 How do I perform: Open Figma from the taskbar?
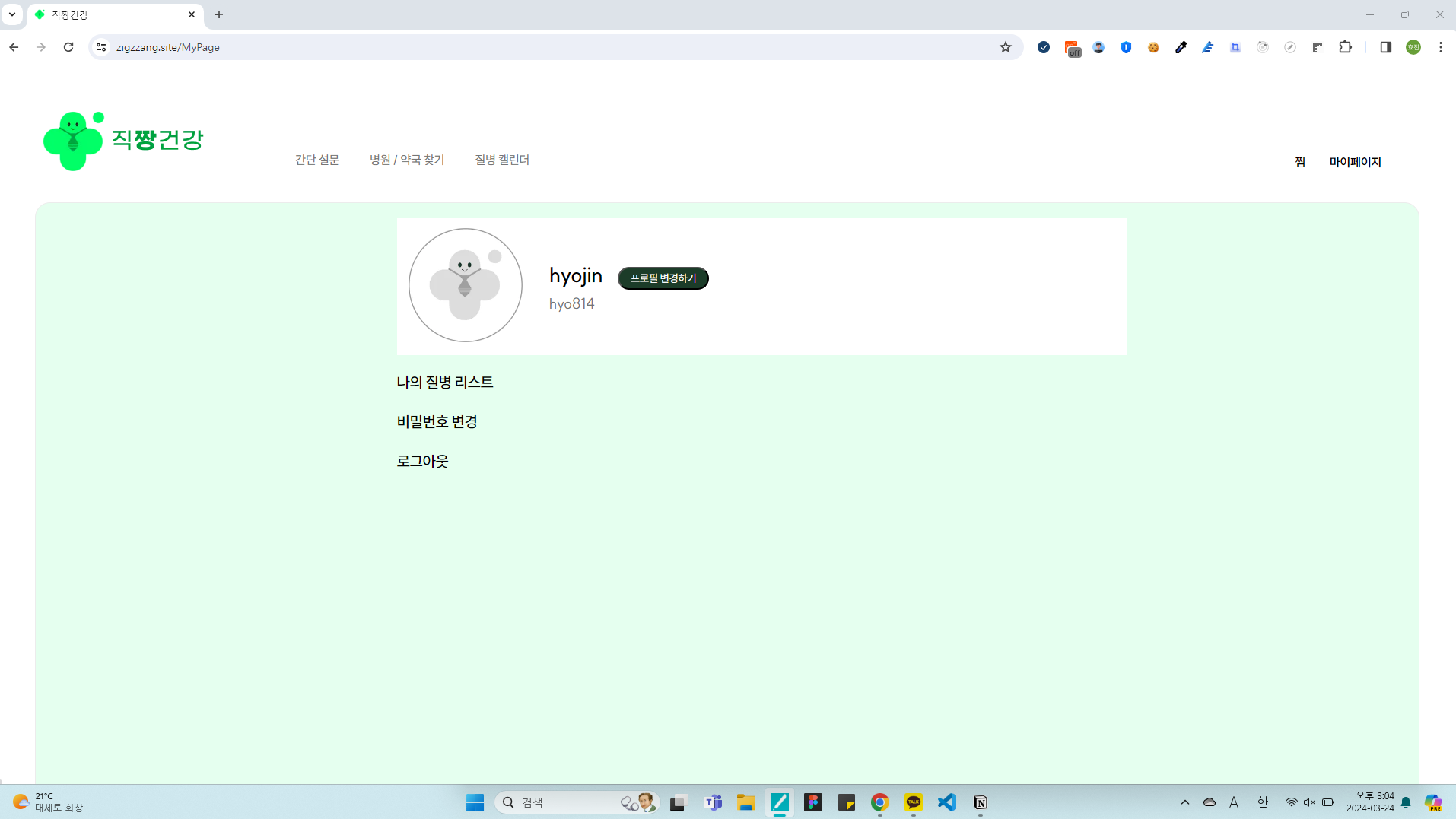pos(812,802)
